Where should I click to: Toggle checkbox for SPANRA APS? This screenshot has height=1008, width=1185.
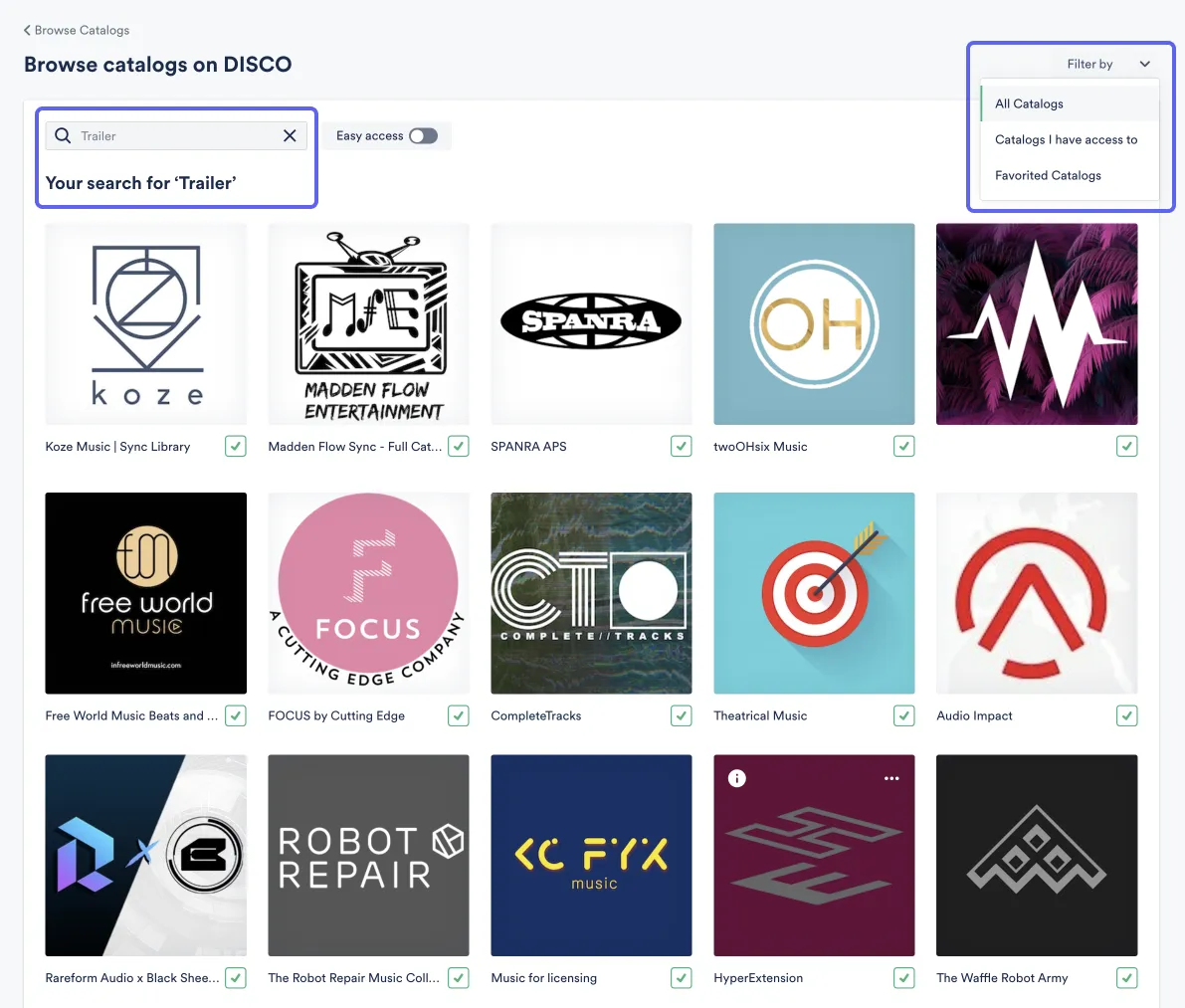pos(681,447)
